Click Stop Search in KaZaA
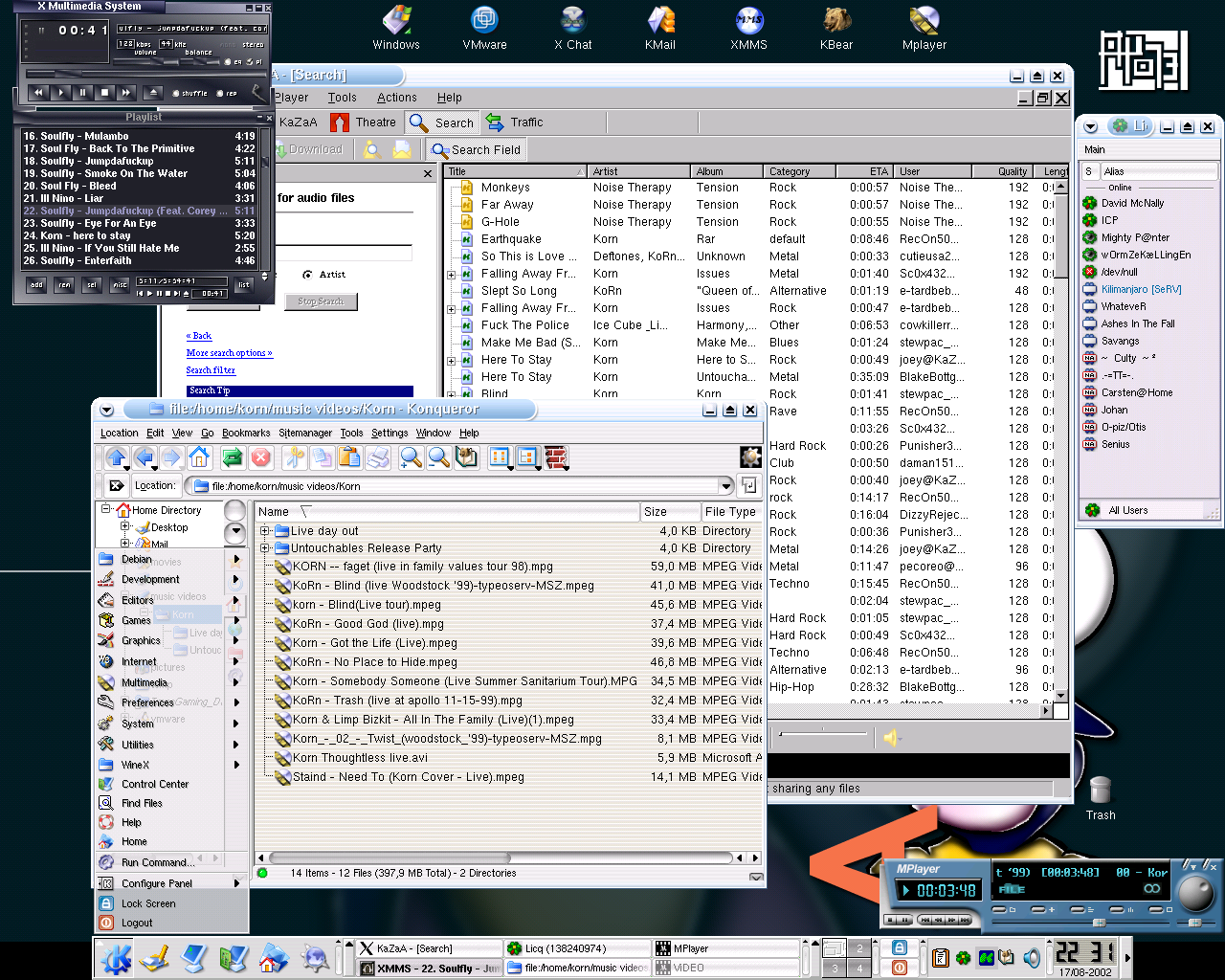 point(321,301)
